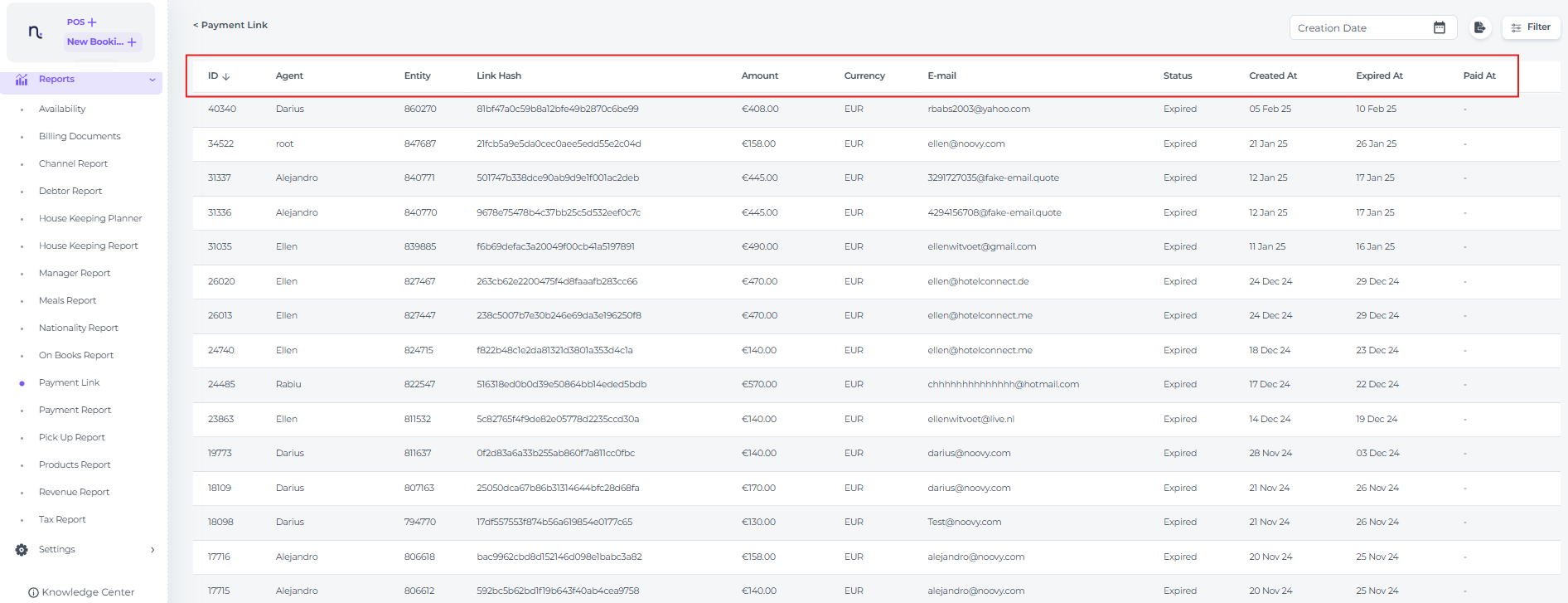
Task: Open the Filter panel
Action: click(1531, 27)
